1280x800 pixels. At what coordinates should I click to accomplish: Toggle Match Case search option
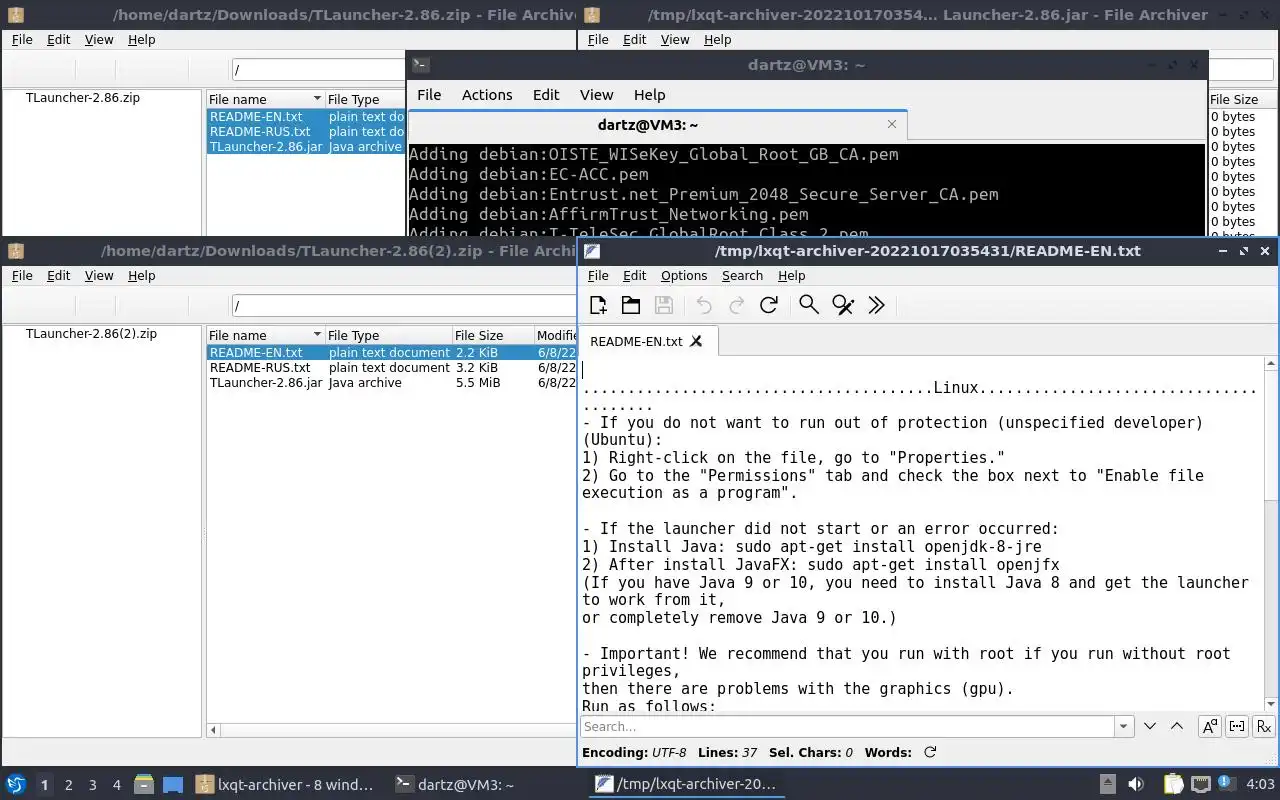coord(1210,726)
